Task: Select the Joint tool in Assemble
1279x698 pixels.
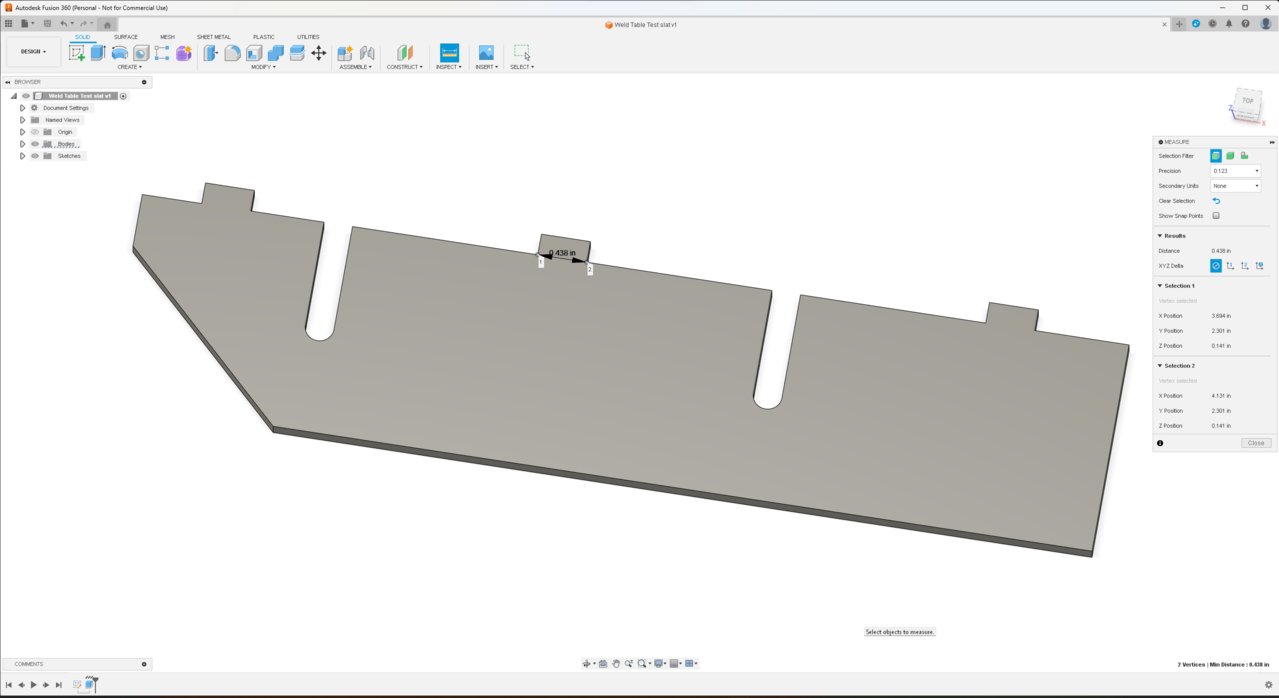Action: click(366, 53)
